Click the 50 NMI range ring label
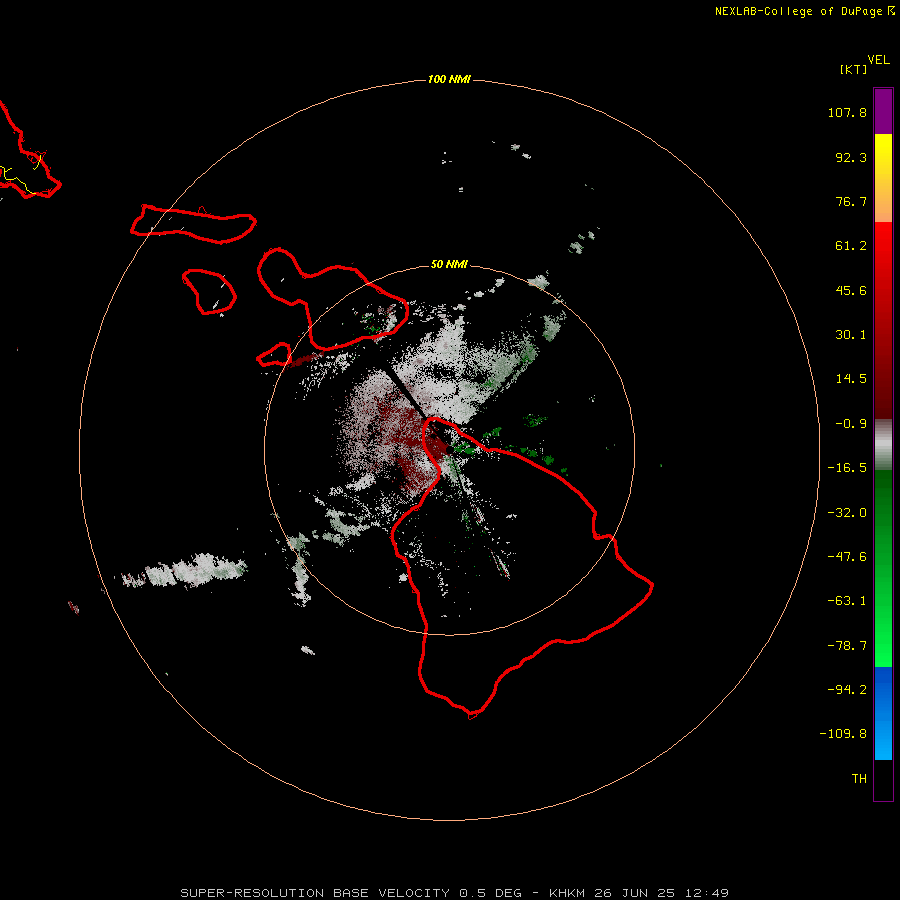The height and width of the screenshot is (900, 900). (x=449, y=264)
